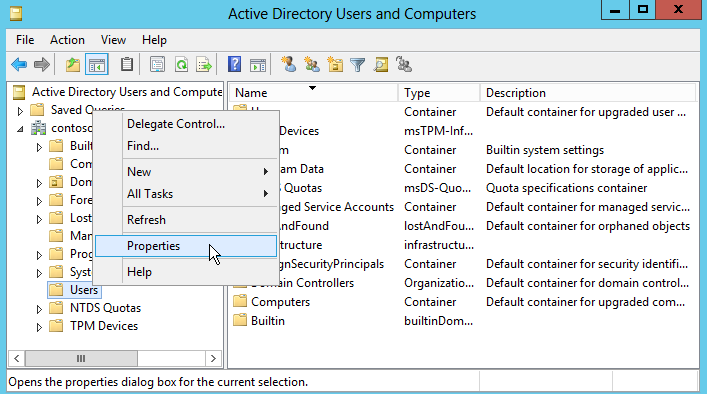707x394 pixels.
Task: Choose Delegate Control from context menu
Action: 186,124
